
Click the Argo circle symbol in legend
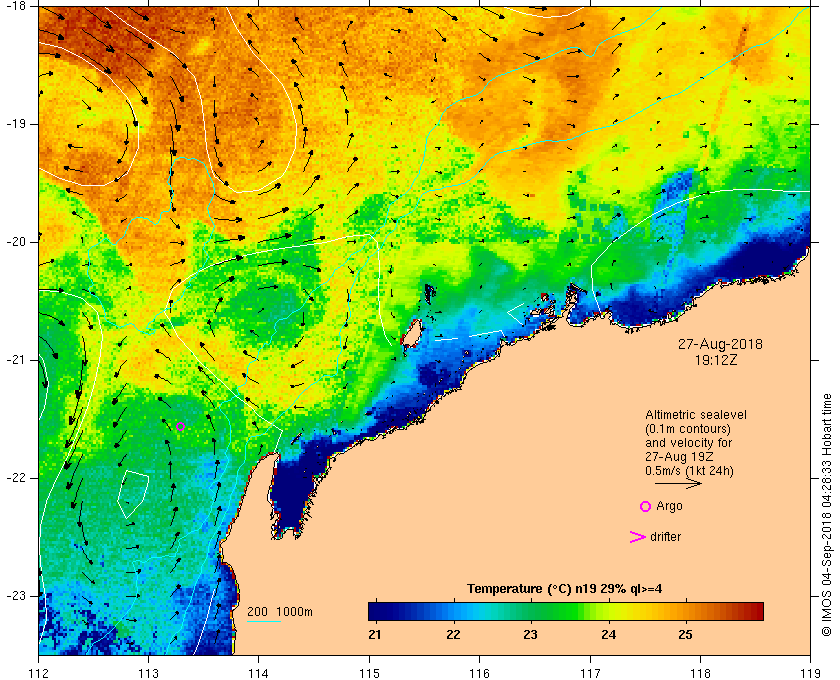click(x=646, y=506)
